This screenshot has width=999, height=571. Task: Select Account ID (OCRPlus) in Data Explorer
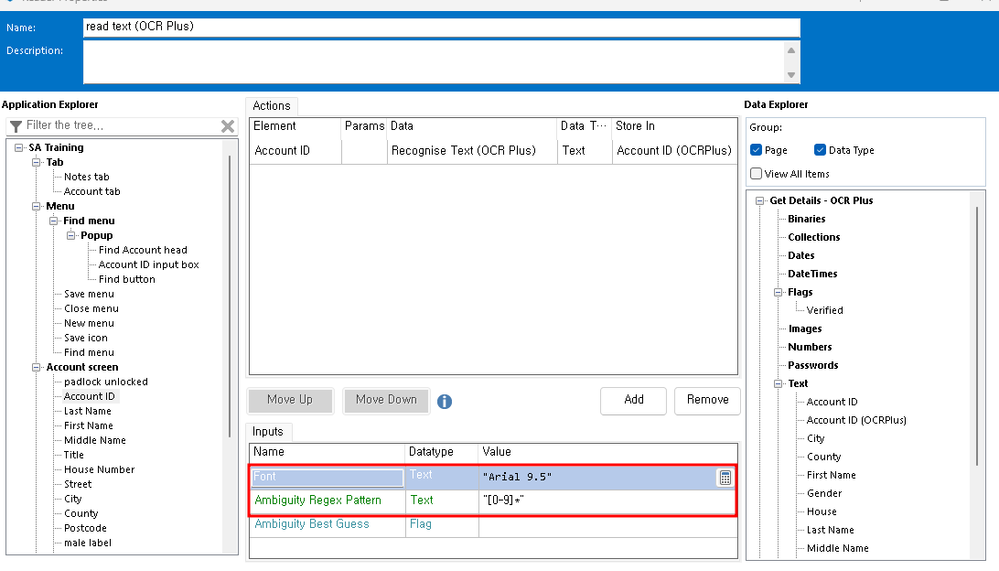(x=856, y=420)
